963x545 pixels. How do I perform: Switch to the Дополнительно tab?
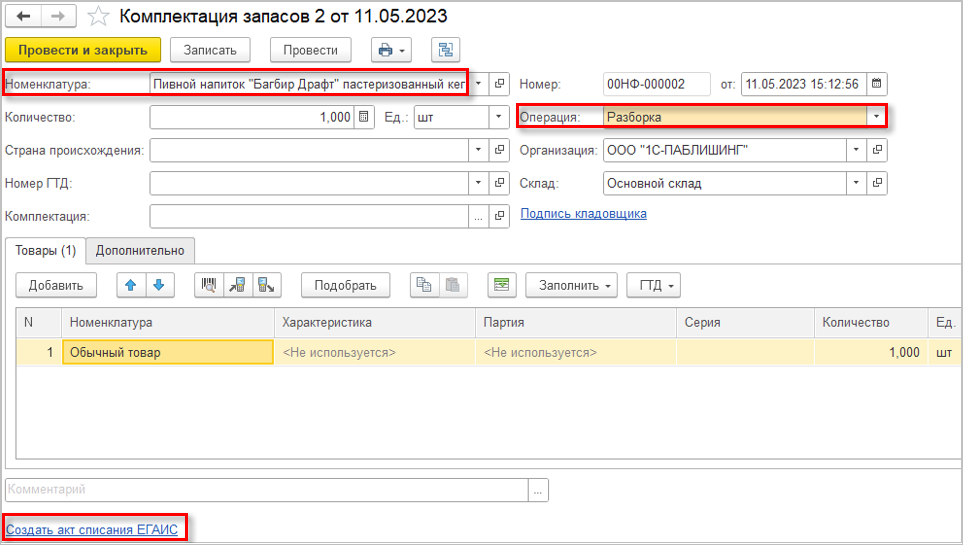click(140, 250)
